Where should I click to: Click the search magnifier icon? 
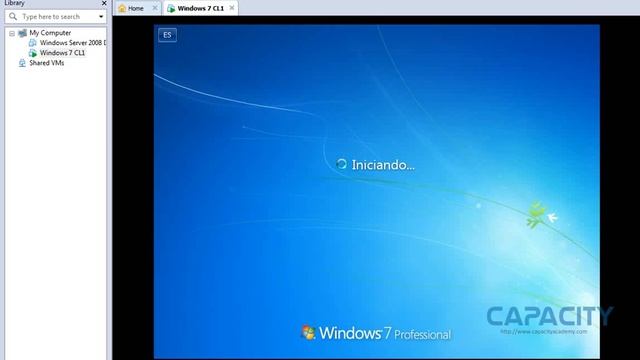pyautogui.click(x=13, y=16)
